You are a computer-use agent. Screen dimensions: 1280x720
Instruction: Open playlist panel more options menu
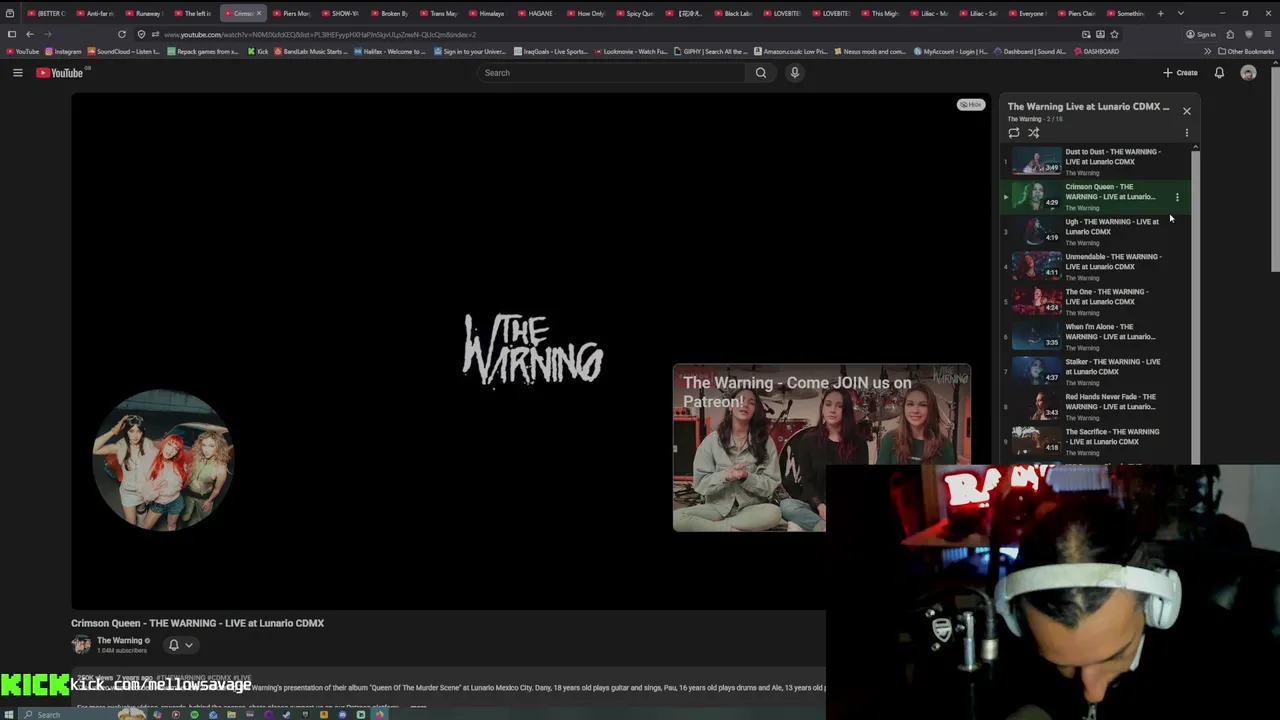pos(1187,132)
